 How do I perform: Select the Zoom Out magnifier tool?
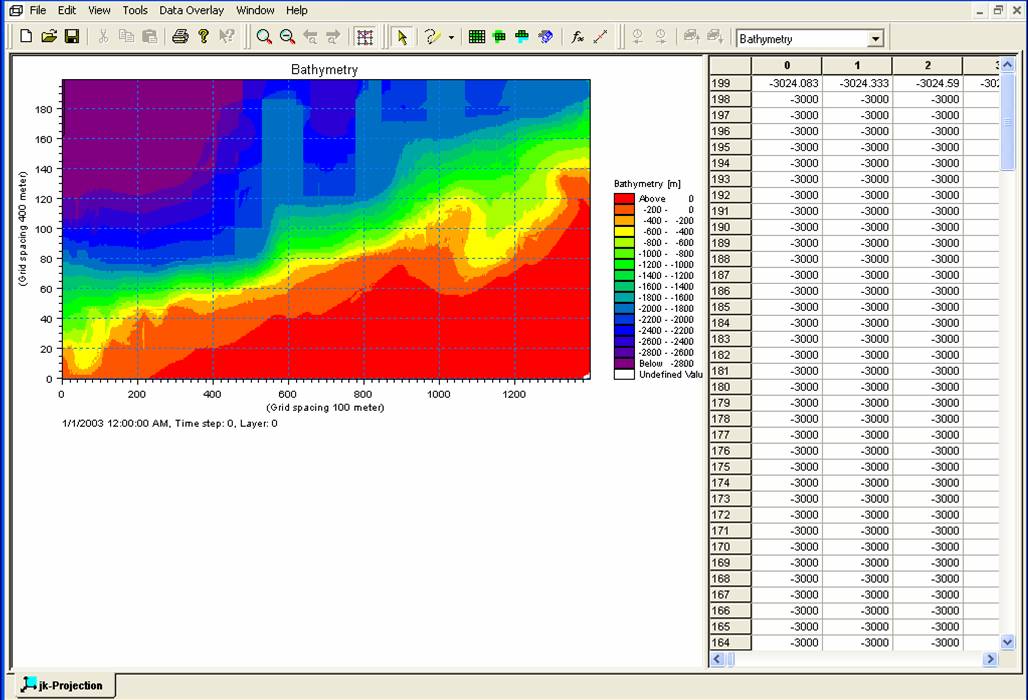287,37
